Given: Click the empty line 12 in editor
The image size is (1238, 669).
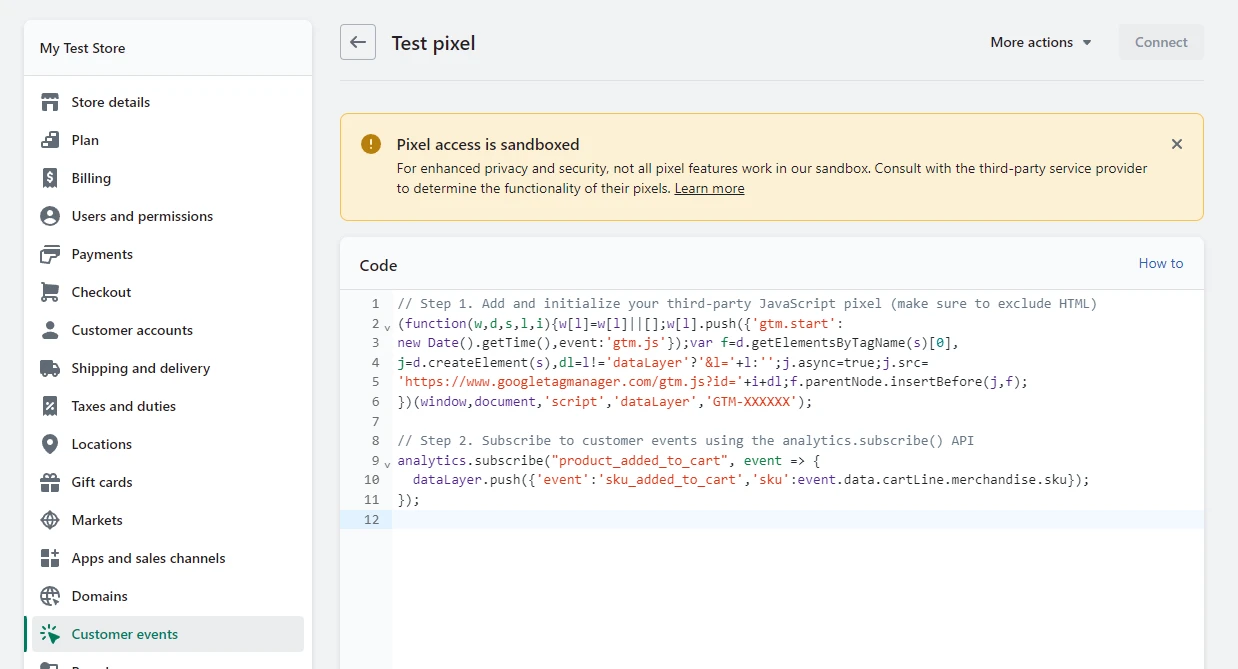Looking at the screenshot, I should (797, 519).
